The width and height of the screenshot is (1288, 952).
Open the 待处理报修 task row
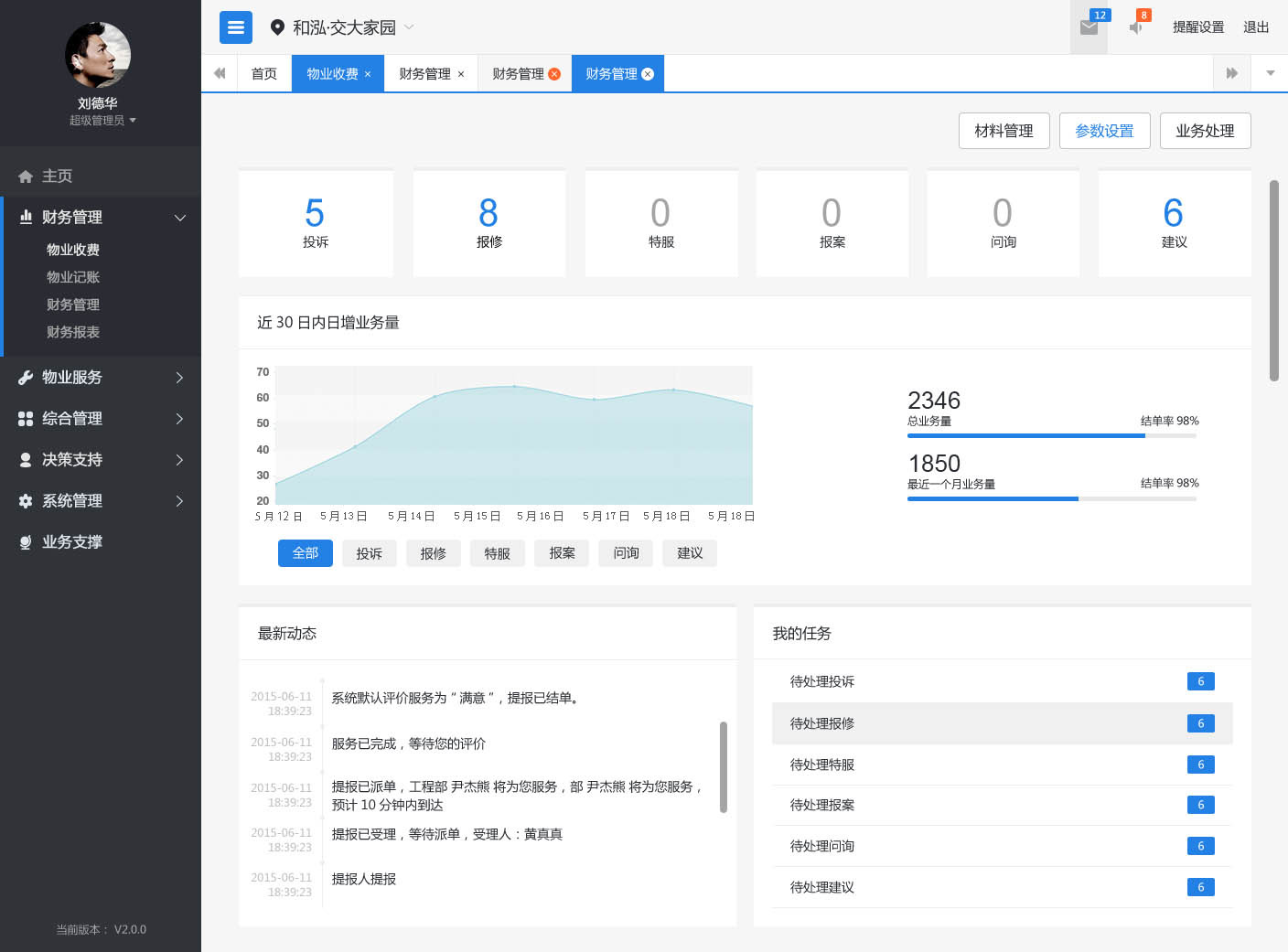(1003, 723)
